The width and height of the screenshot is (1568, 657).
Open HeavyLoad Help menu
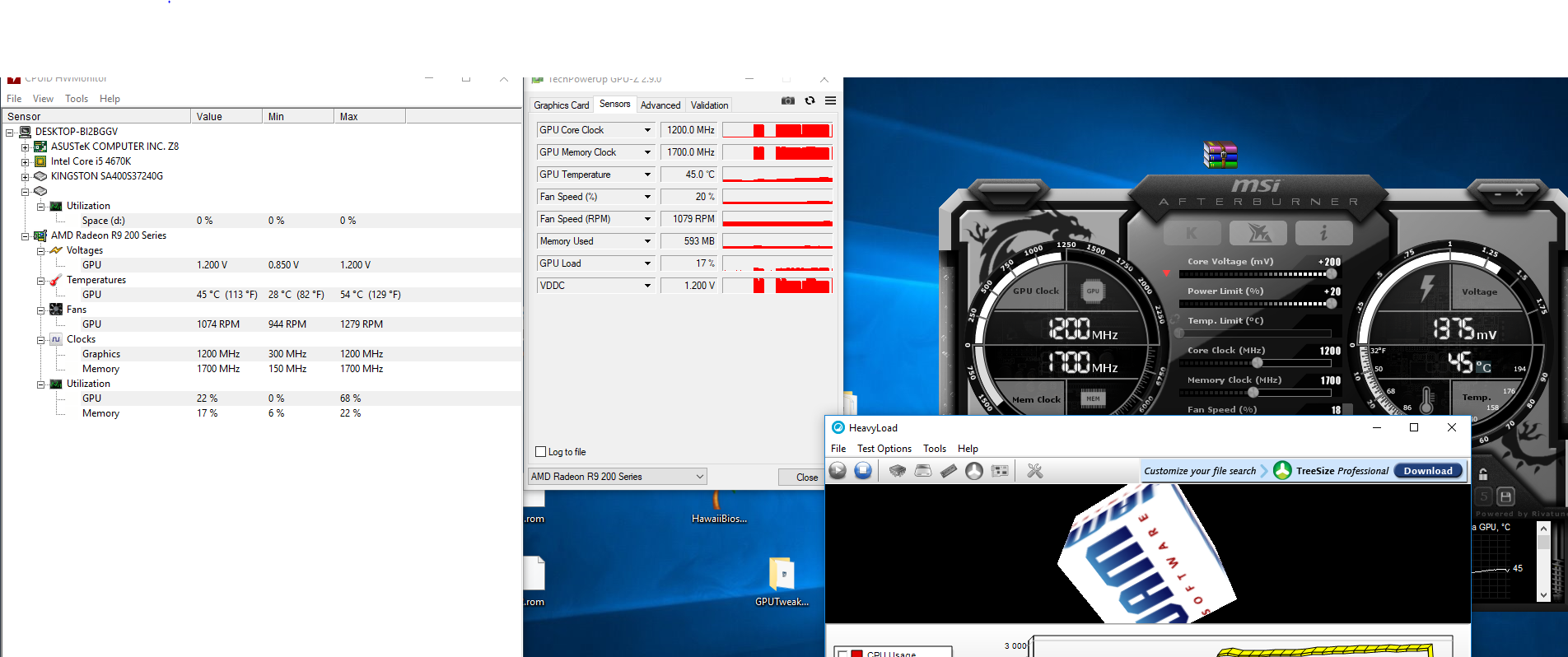pyautogui.click(x=968, y=449)
